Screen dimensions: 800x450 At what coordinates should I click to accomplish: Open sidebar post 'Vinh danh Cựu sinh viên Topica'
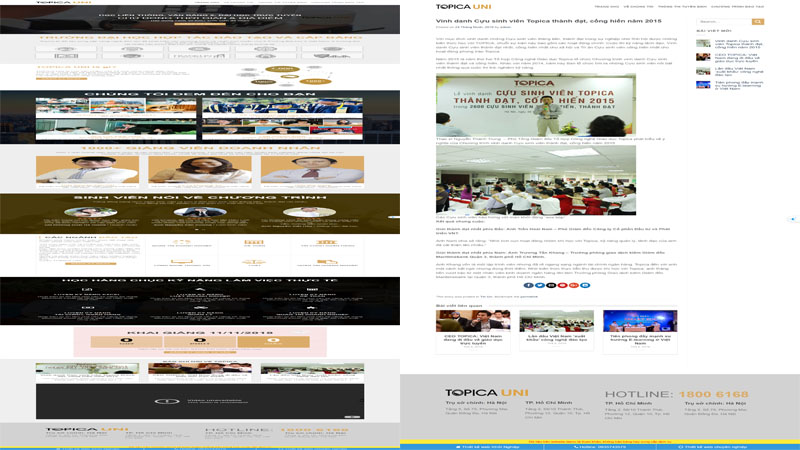738,44
